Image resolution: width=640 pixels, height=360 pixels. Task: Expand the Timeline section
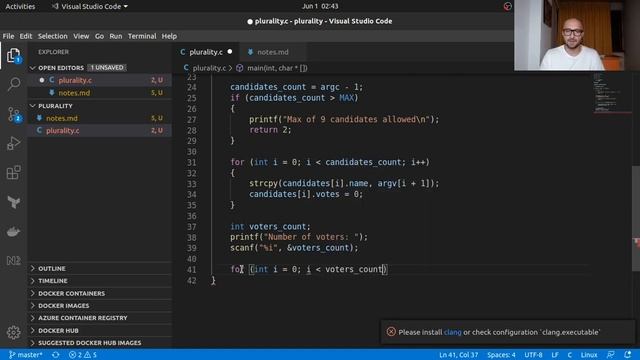pos(53,281)
